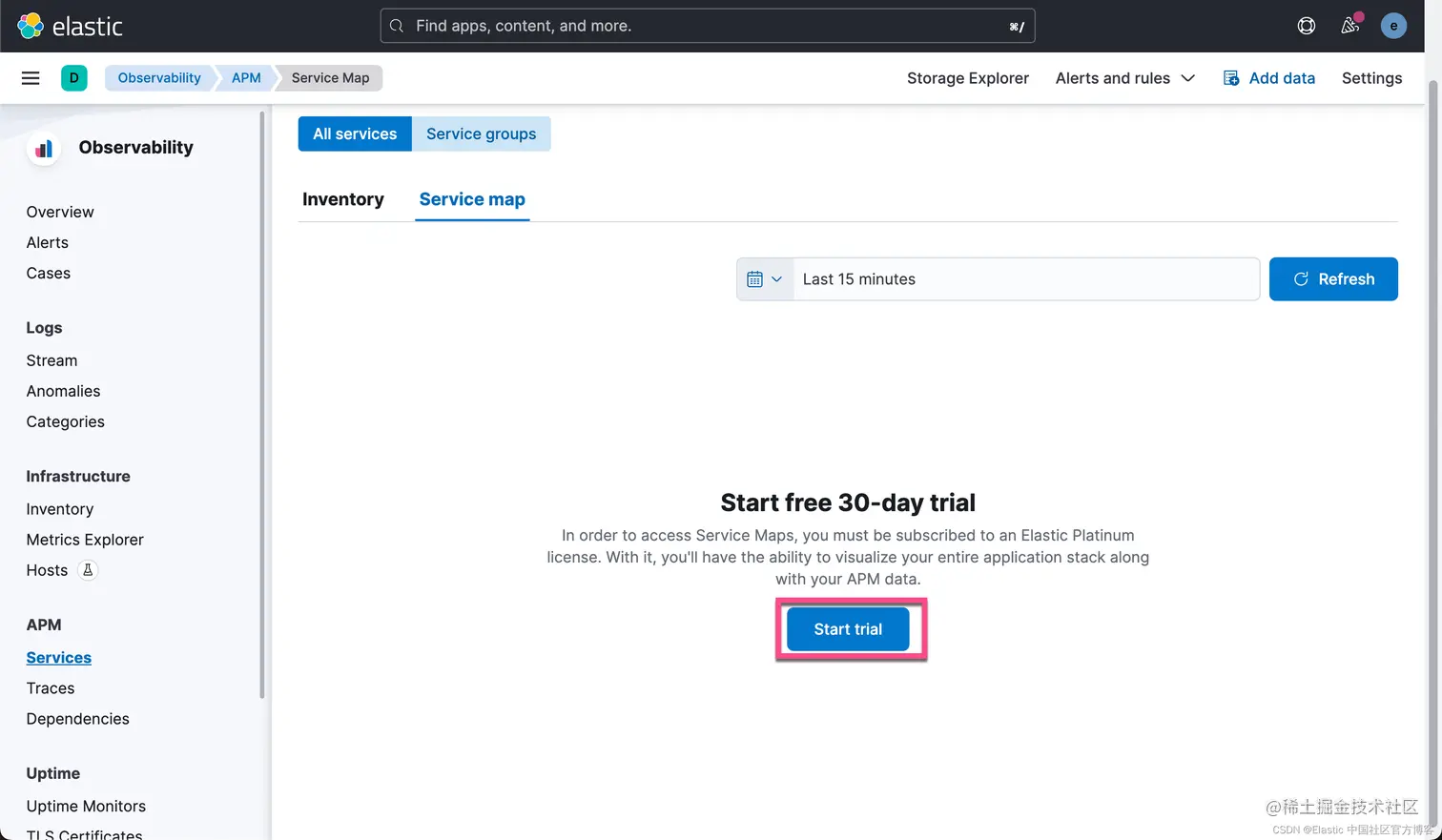
Task: Open Storage Explorer
Action: pos(967,78)
